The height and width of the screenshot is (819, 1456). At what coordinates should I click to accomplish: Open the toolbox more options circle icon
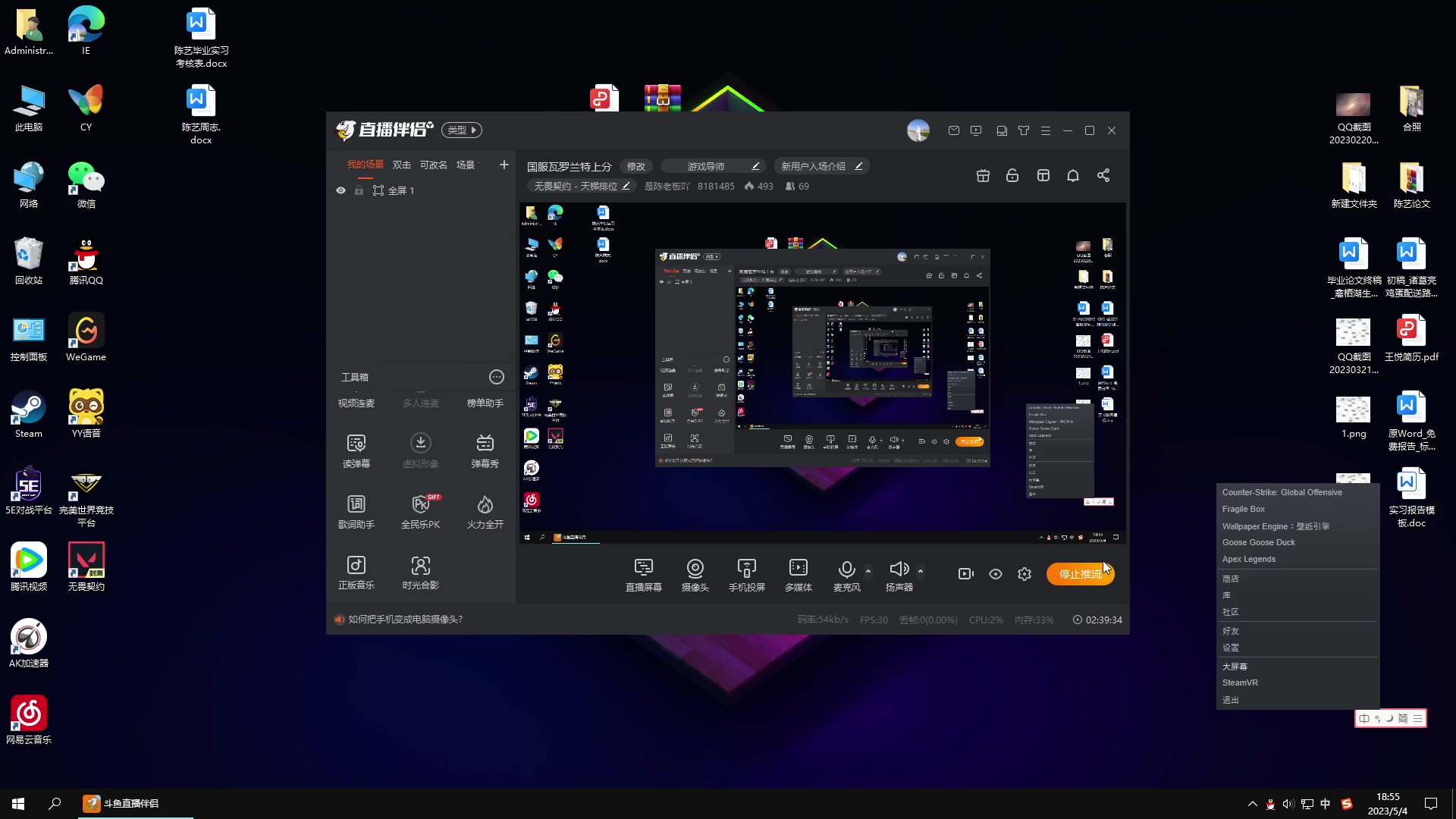click(496, 377)
